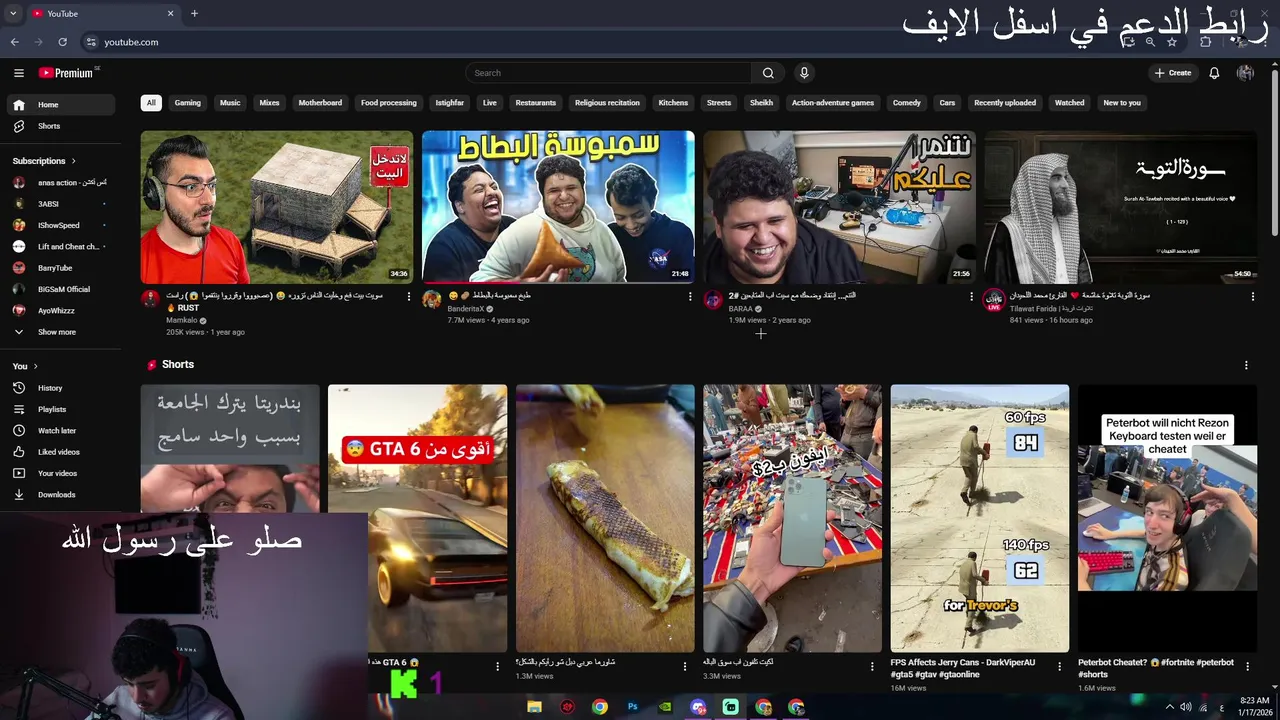Go to Home in sidebar
The width and height of the screenshot is (1280, 720).
pos(60,105)
